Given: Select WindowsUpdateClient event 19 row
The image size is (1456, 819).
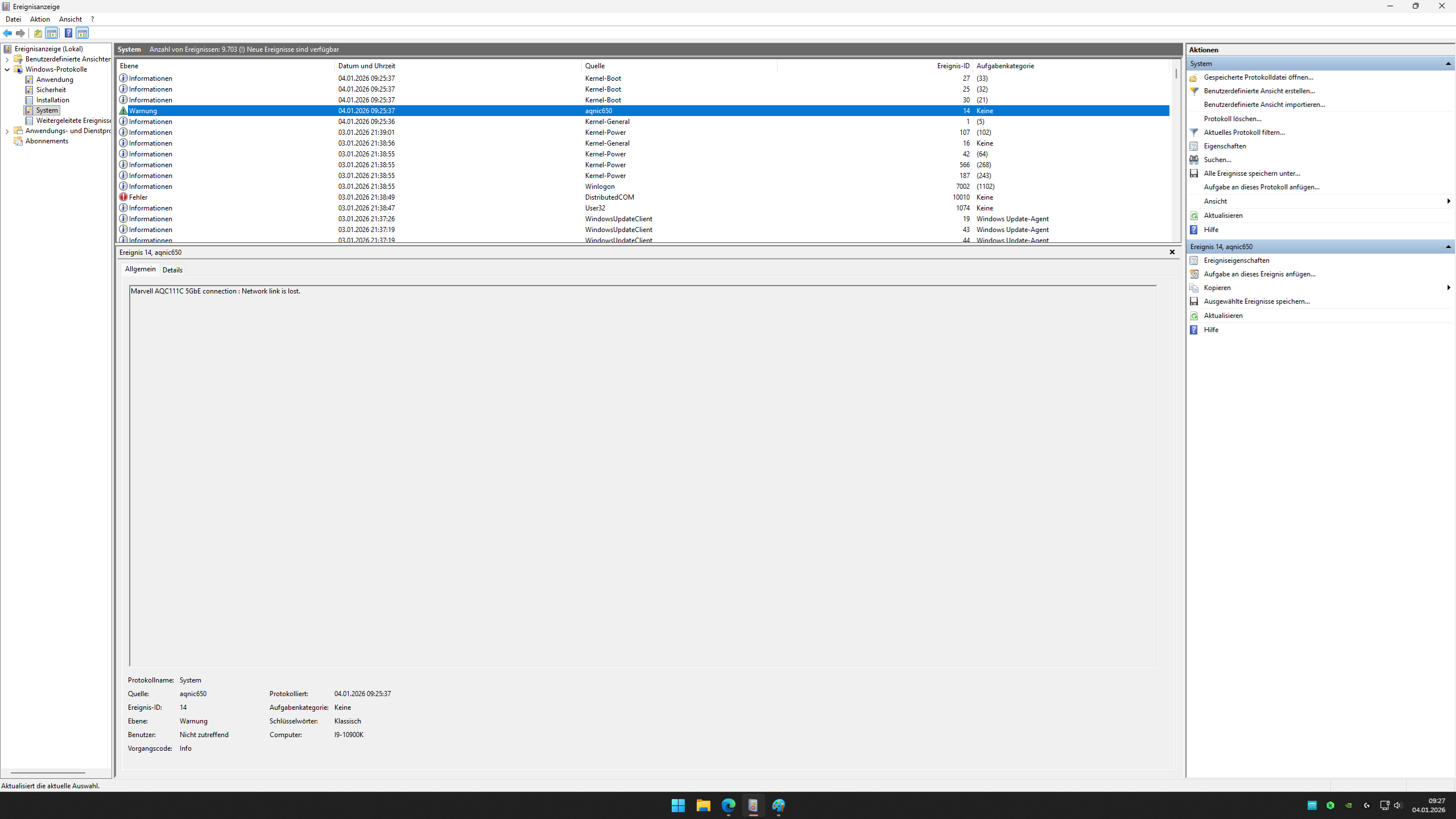Looking at the screenshot, I should [x=643, y=219].
